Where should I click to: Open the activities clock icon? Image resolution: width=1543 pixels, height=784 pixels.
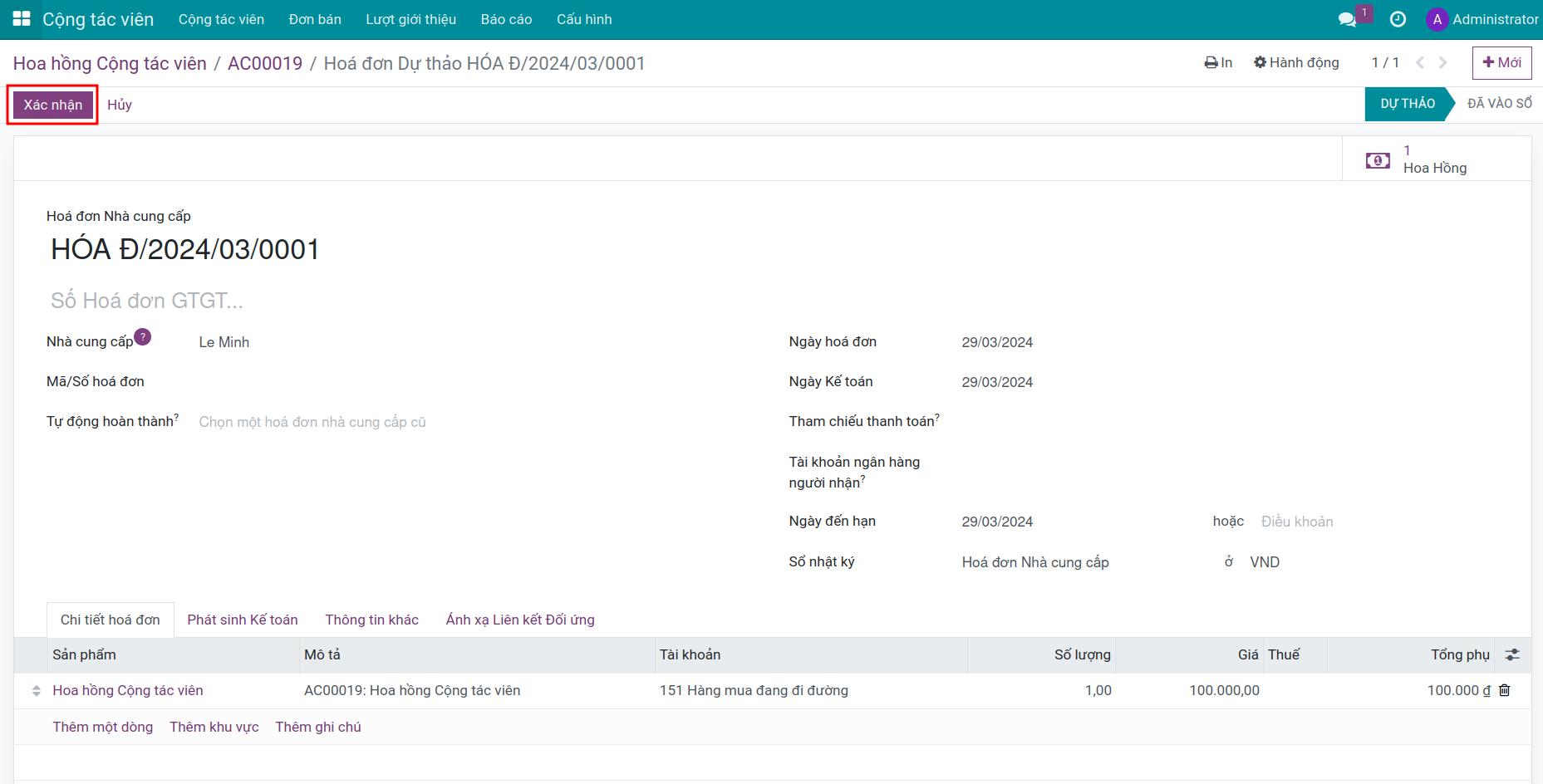tap(1398, 19)
